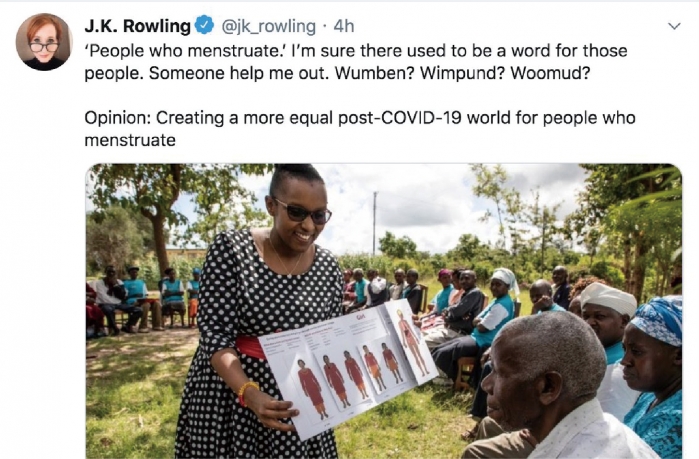
Task: Click the word 'Wimpund?' in the tweet
Action: tap(462, 73)
